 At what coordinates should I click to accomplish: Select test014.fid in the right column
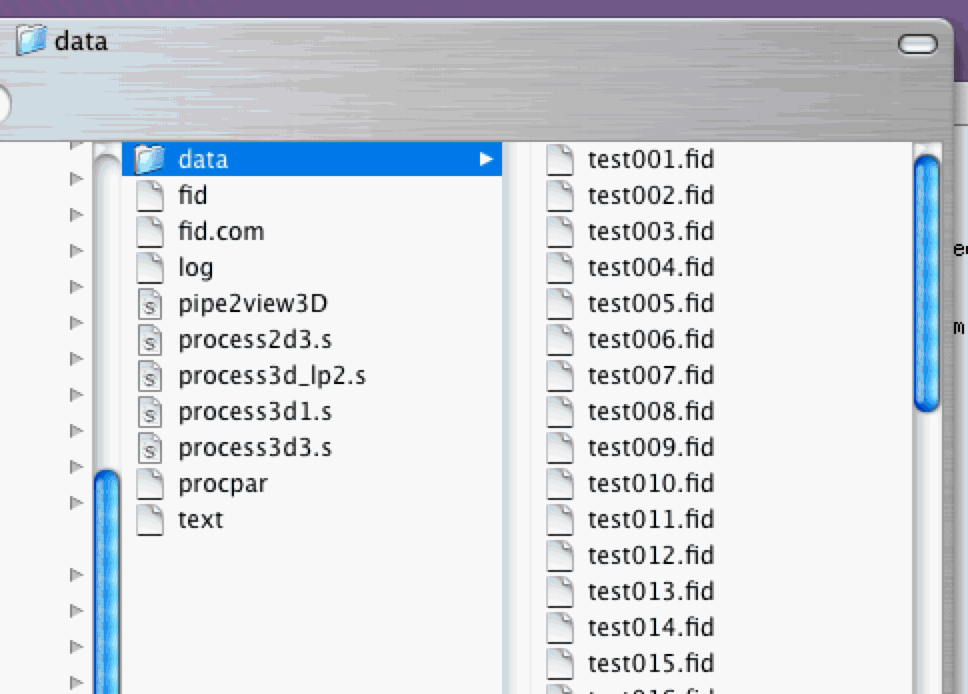click(650, 628)
